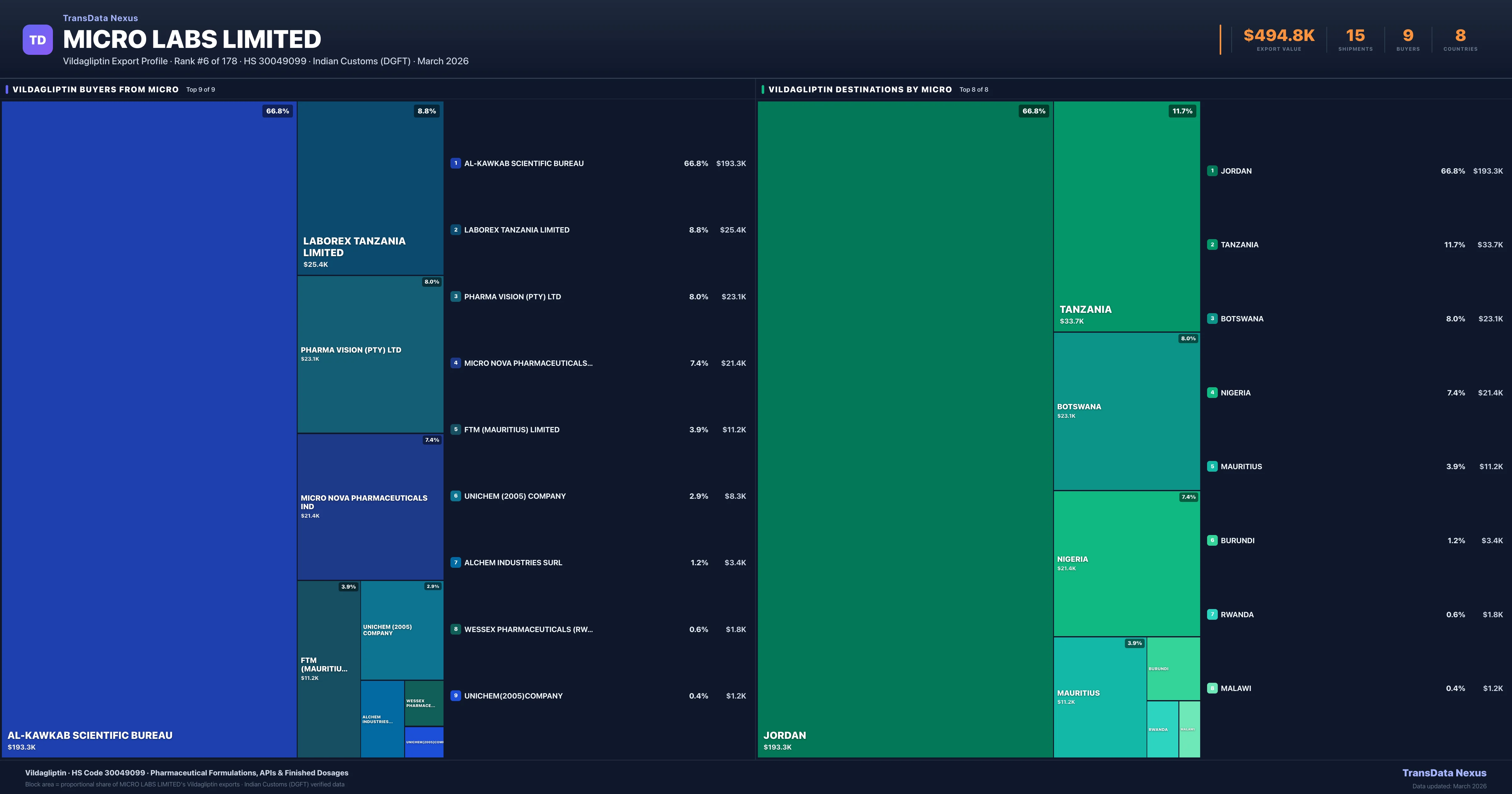Click rank badge 7 next to ALCHEM INDUSTRIES SURL
This screenshot has width=1512, height=794.
tap(456, 562)
